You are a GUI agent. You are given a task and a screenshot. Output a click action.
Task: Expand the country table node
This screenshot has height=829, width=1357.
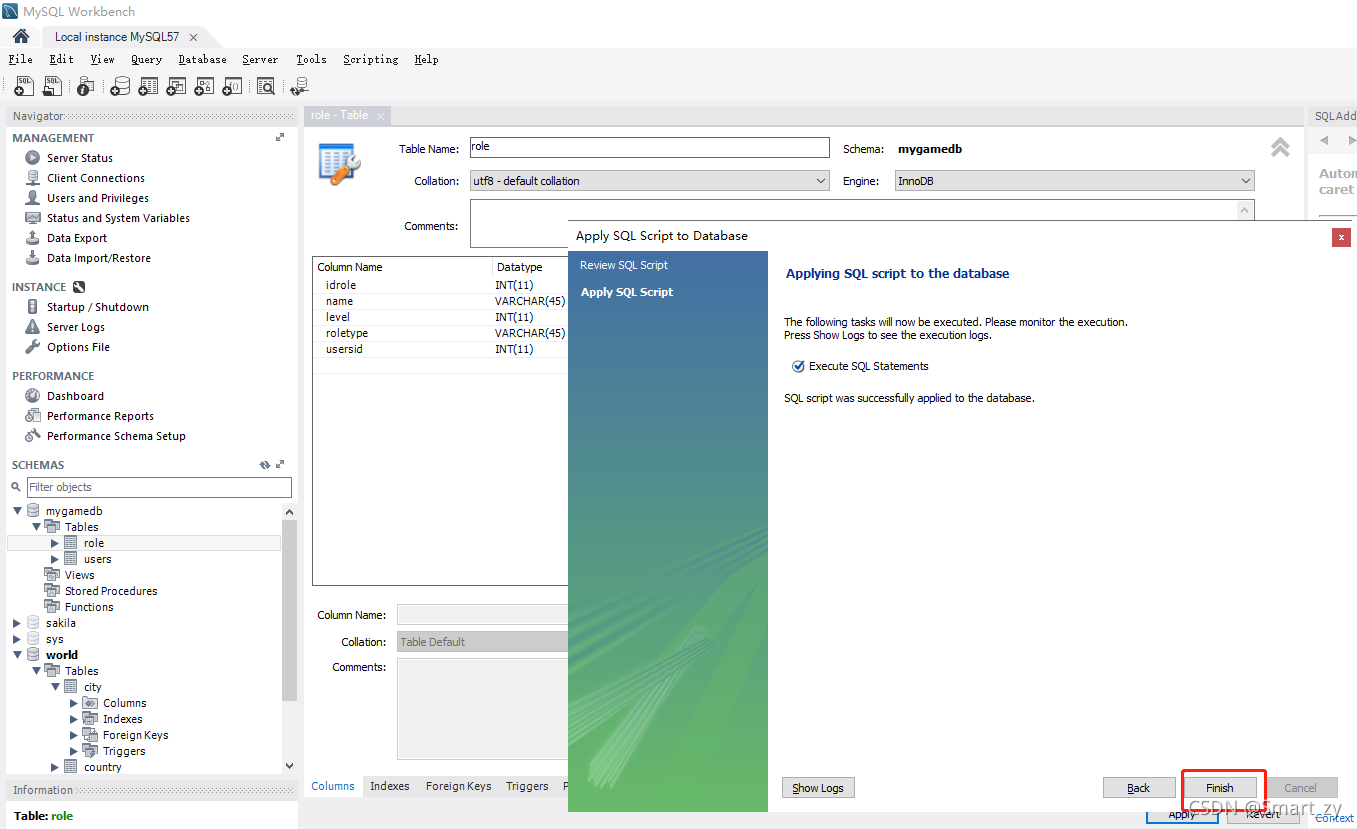coord(55,767)
